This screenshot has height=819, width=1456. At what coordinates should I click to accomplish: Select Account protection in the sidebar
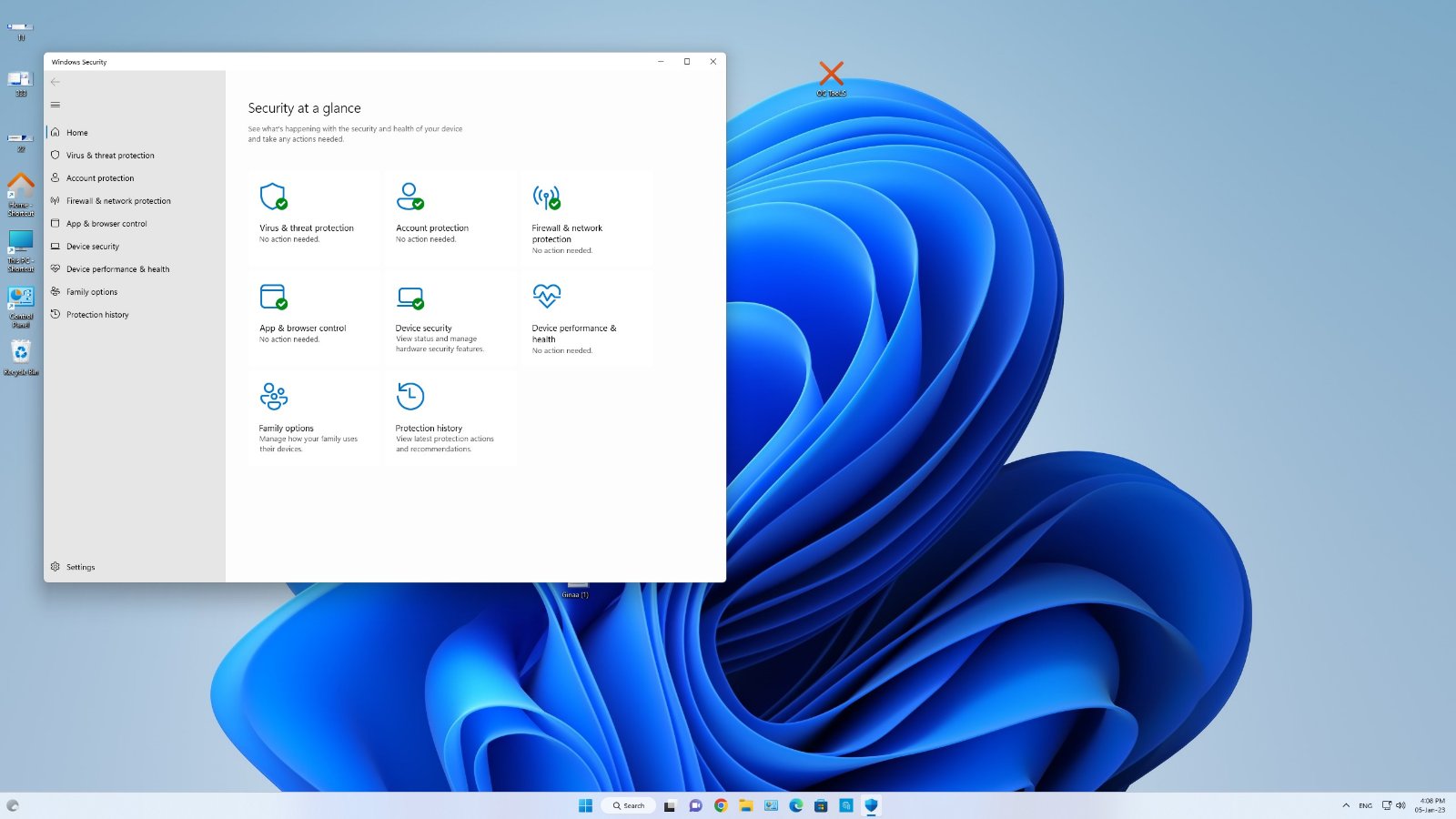135,177
